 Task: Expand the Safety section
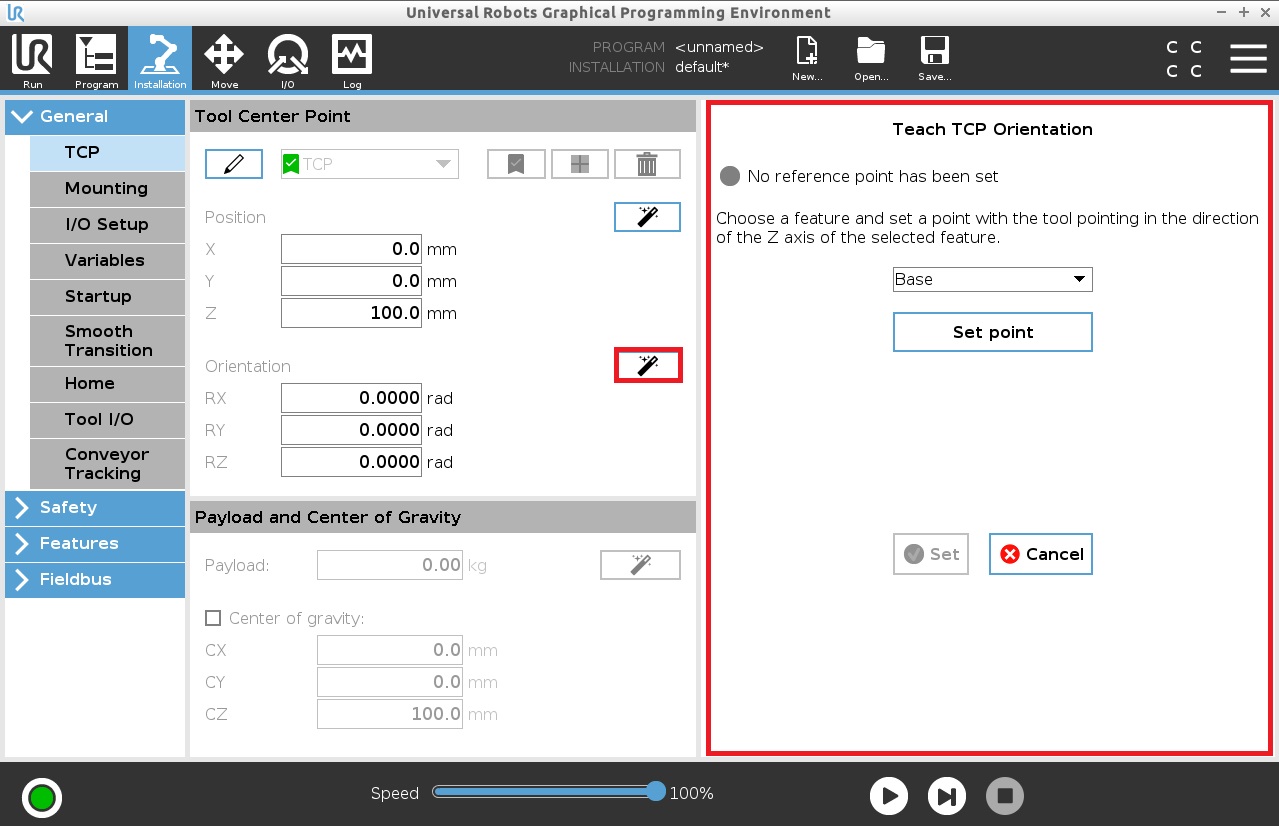coord(95,507)
